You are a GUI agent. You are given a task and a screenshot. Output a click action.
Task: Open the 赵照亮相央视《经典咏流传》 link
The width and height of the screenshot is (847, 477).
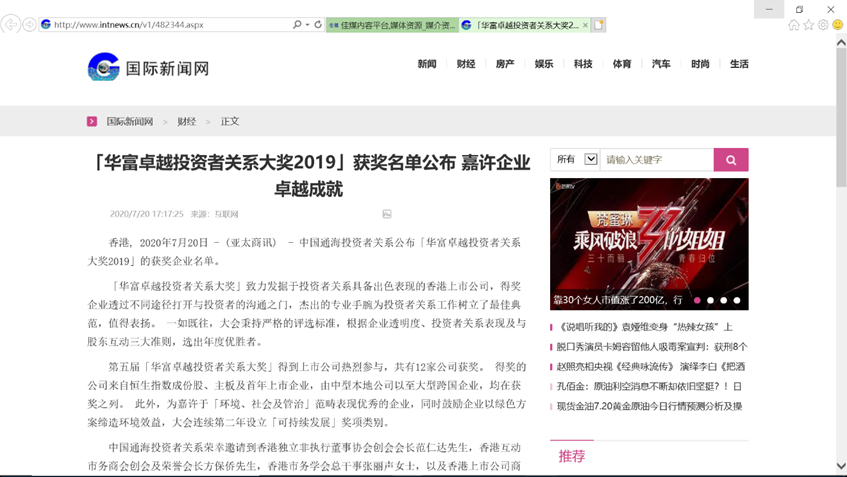(x=651, y=367)
